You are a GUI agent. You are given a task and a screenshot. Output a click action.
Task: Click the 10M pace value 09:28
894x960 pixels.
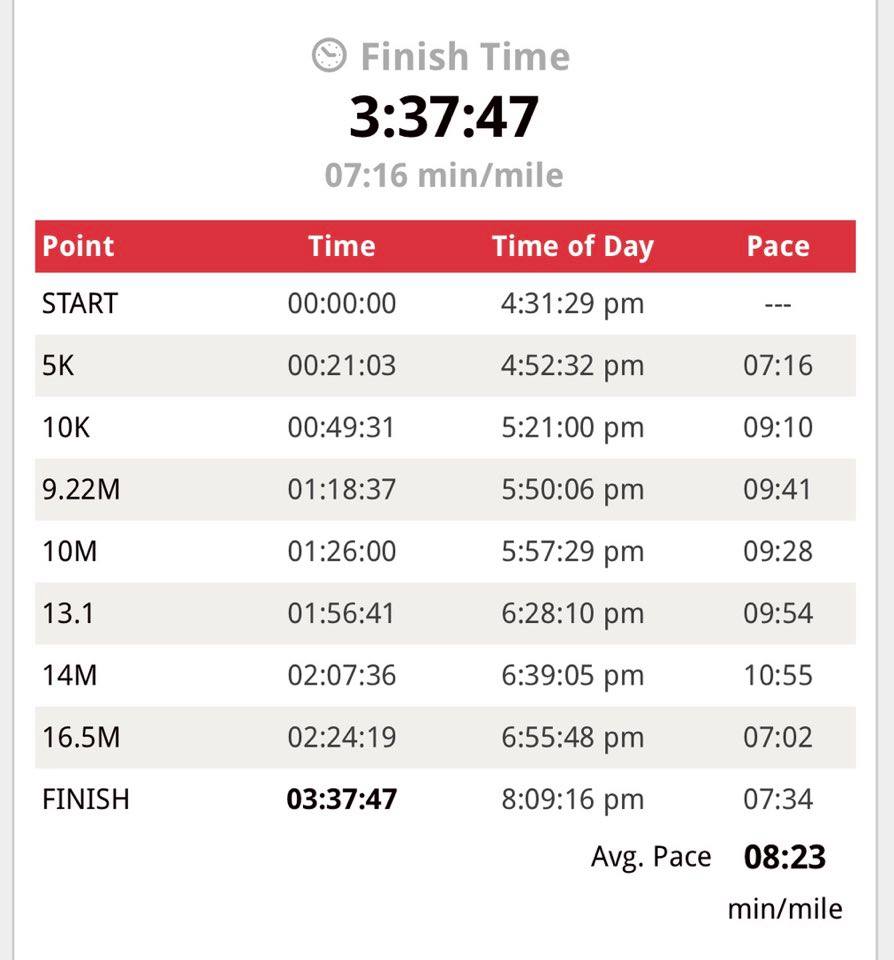pyautogui.click(x=778, y=552)
